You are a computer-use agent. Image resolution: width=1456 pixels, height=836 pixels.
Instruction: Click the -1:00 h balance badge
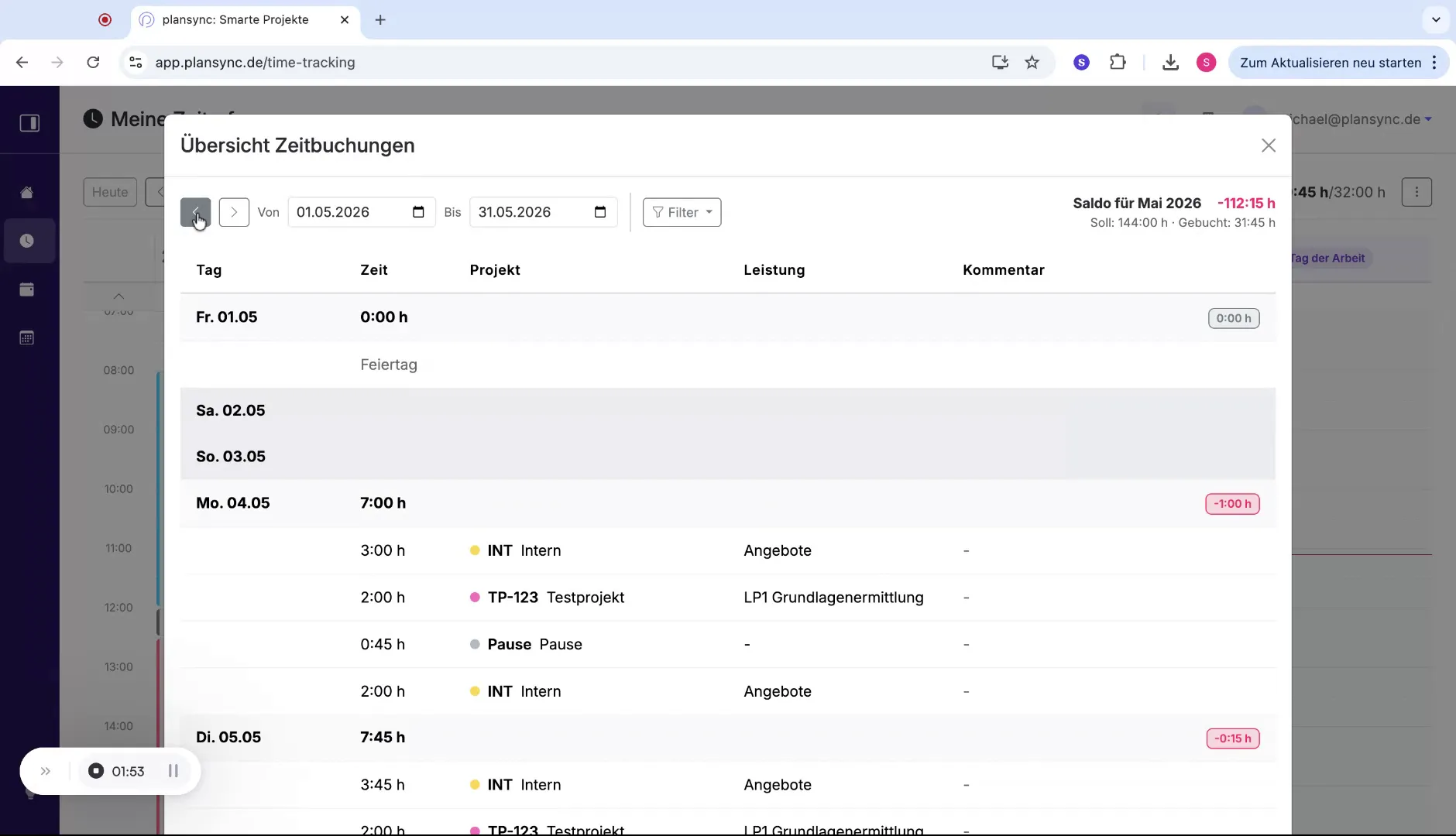[1232, 504]
